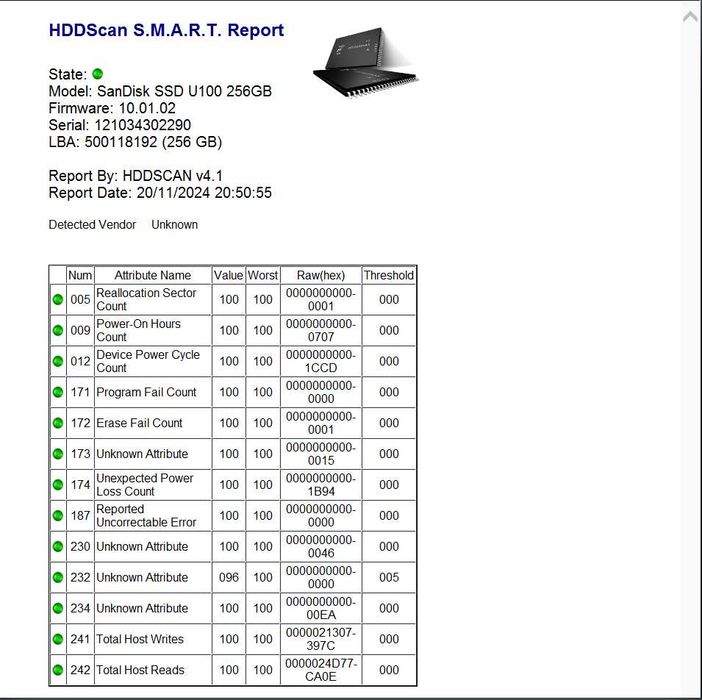Click raw value ending in 1CCD
Viewport: 702px width, 700px height.
pyautogui.click(x=321, y=361)
